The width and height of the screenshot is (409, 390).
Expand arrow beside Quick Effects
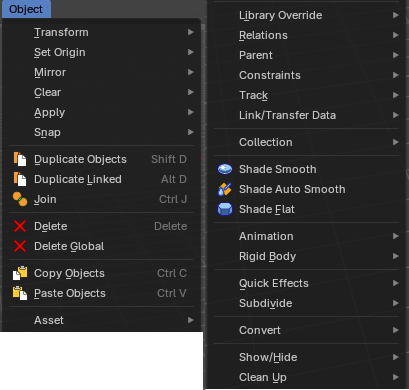click(x=396, y=283)
